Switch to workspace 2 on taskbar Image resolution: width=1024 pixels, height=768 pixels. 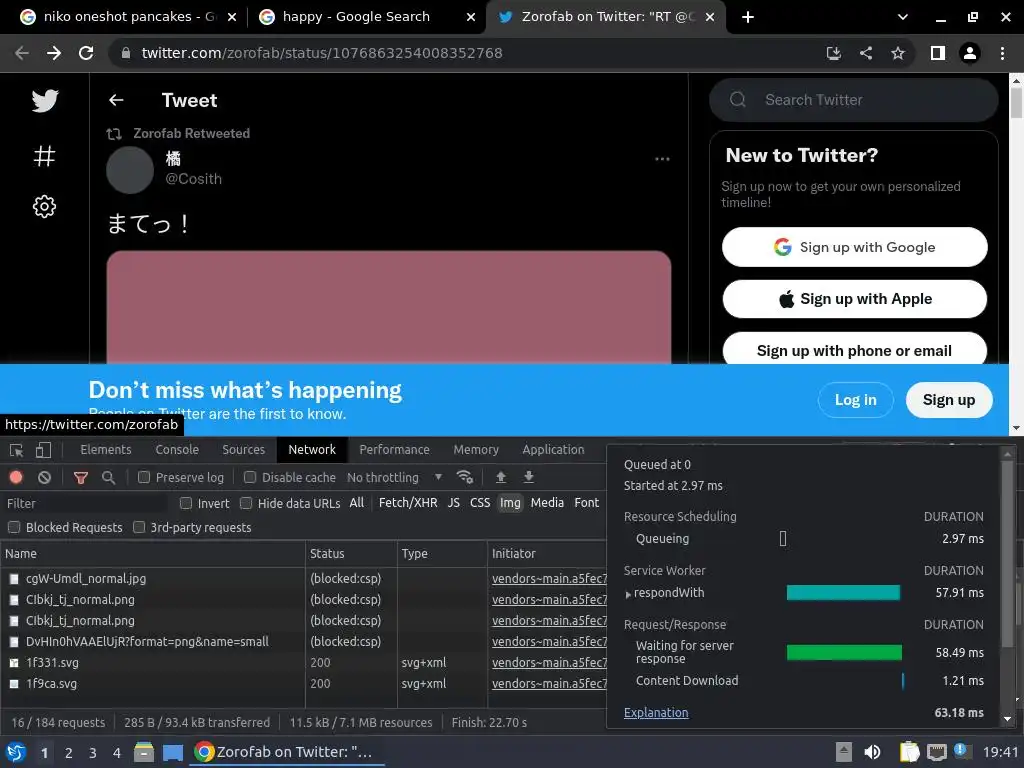69,753
